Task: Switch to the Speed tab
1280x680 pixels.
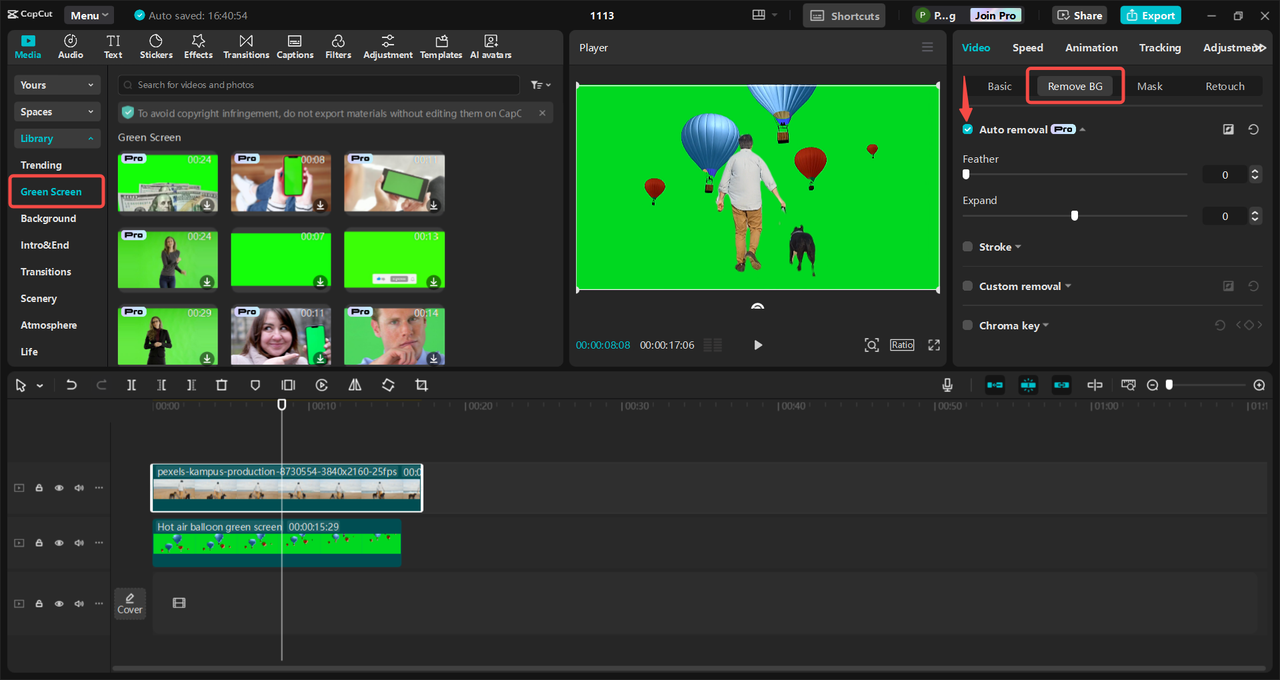Action: point(1028,47)
